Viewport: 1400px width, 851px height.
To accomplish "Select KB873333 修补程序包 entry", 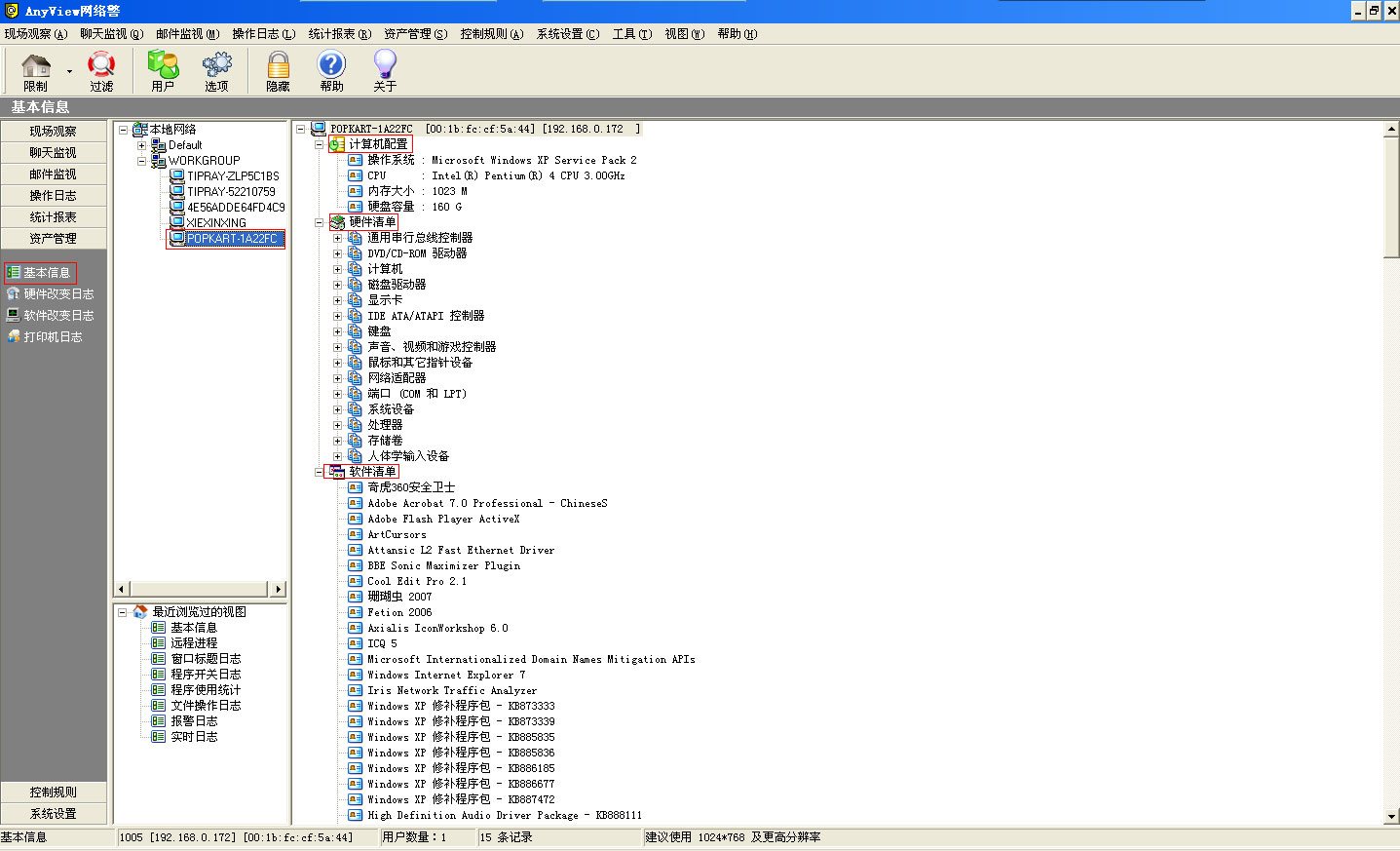I will click(461, 706).
